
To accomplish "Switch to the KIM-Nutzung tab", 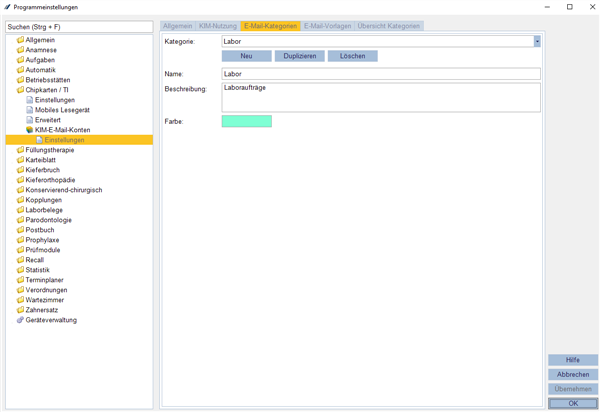I will click(x=218, y=26).
